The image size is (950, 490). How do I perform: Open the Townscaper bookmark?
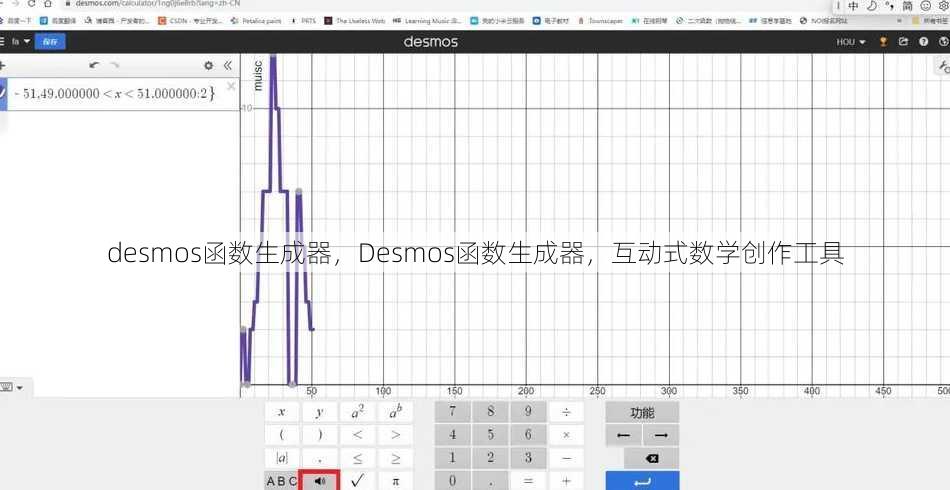600,21
